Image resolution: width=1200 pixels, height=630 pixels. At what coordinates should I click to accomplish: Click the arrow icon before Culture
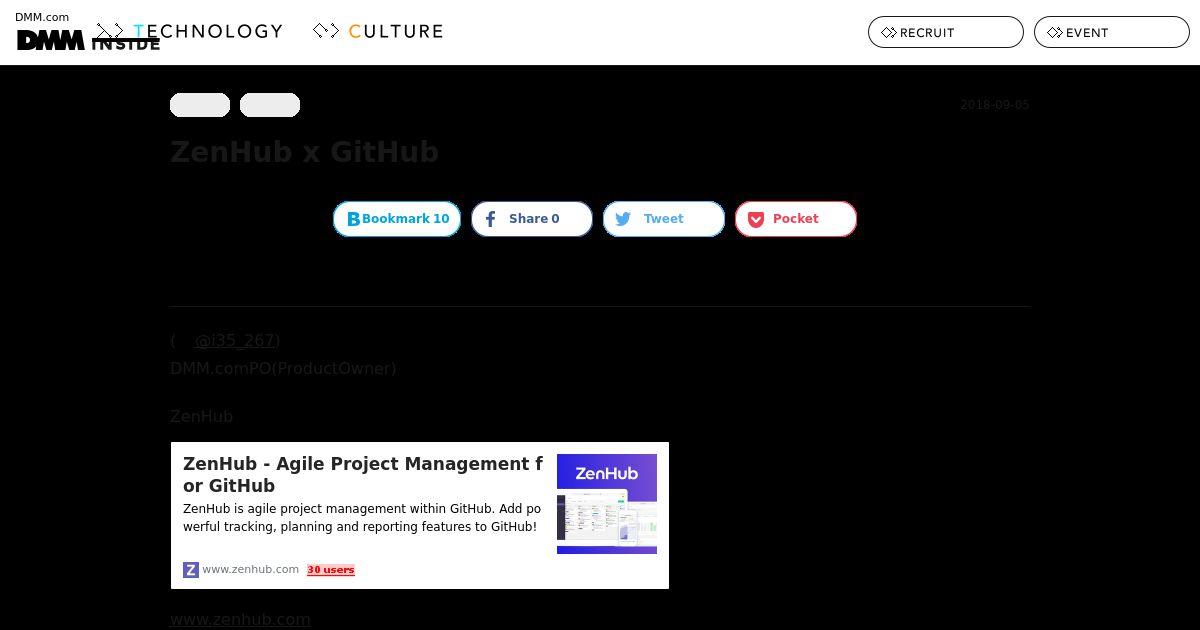[326, 31]
